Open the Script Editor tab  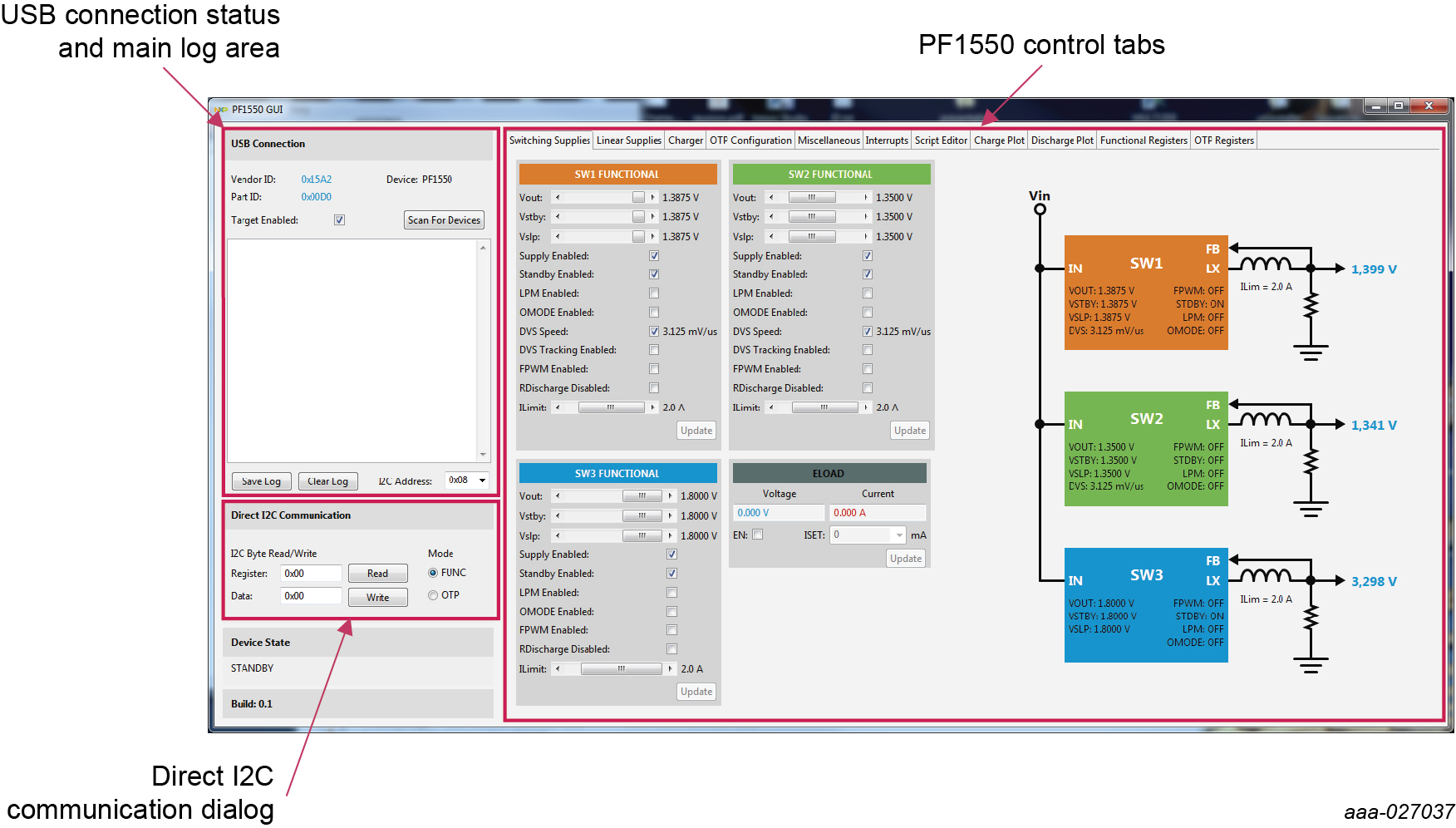941,140
